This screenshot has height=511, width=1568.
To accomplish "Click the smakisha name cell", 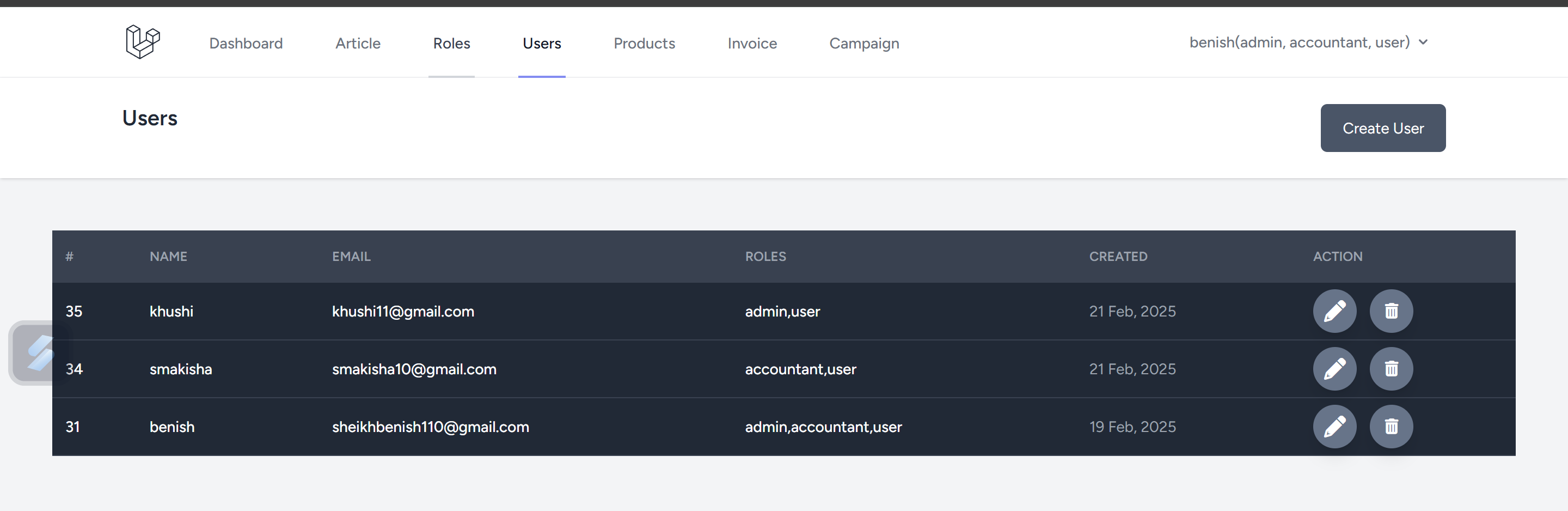I will 181,369.
